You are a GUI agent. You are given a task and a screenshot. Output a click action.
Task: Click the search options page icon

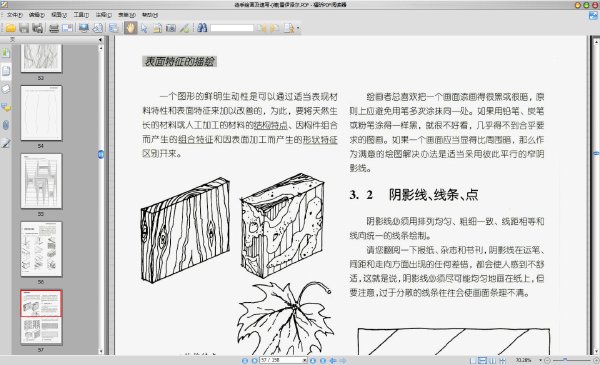(x=289, y=28)
